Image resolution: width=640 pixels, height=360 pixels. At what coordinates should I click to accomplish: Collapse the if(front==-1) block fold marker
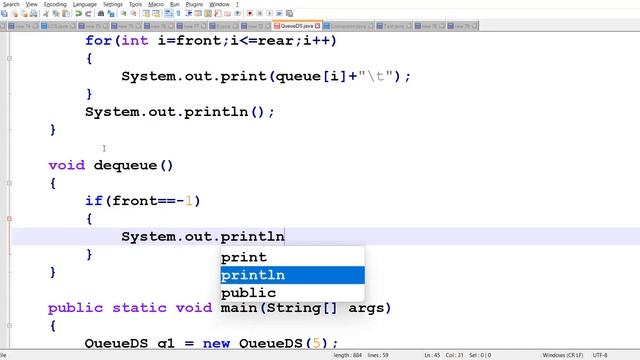[x=9, y=219]
